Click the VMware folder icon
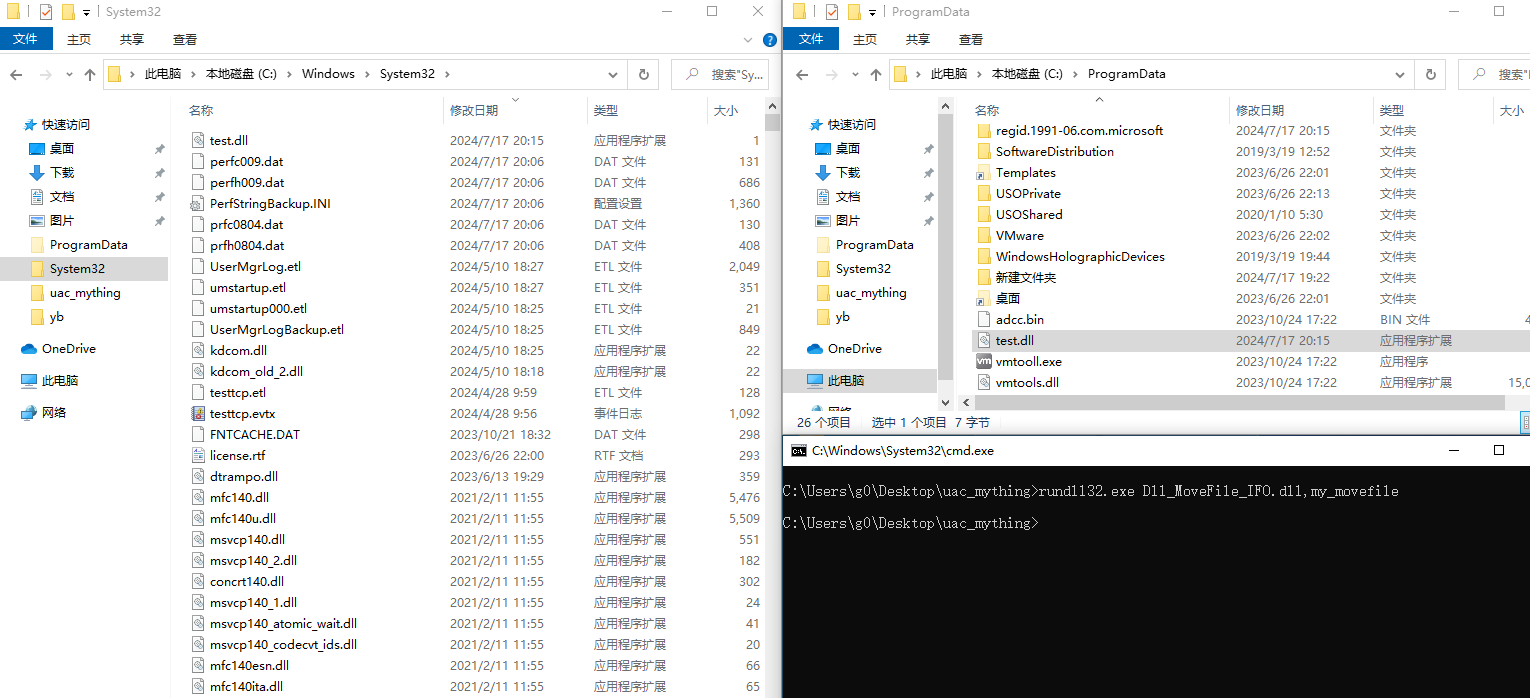The width and height of the screenshot is (1530, 698). point(983,236)
